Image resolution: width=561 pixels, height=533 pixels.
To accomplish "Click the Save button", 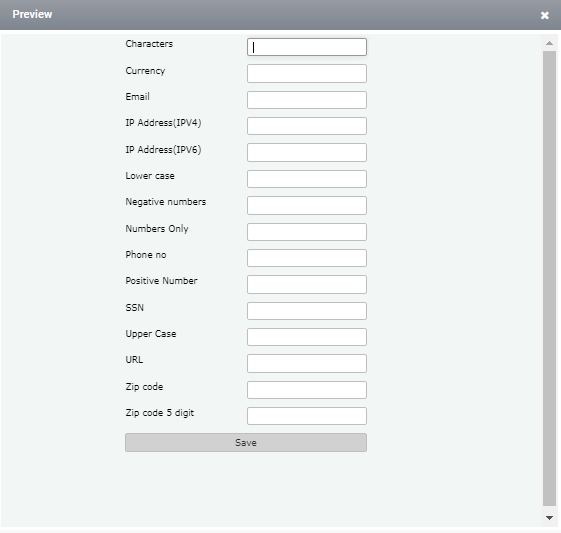I will click(246, 442).
